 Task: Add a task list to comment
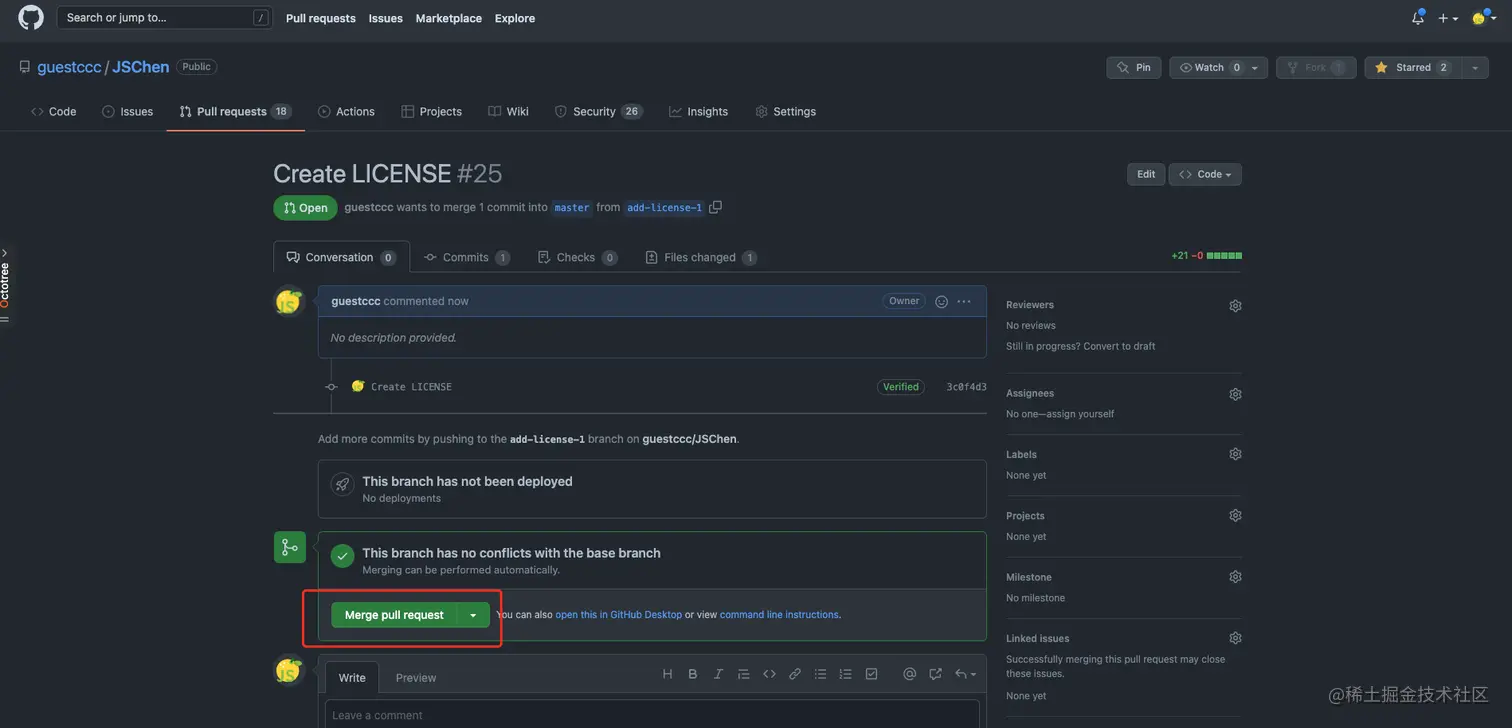(x=872, y=674)
